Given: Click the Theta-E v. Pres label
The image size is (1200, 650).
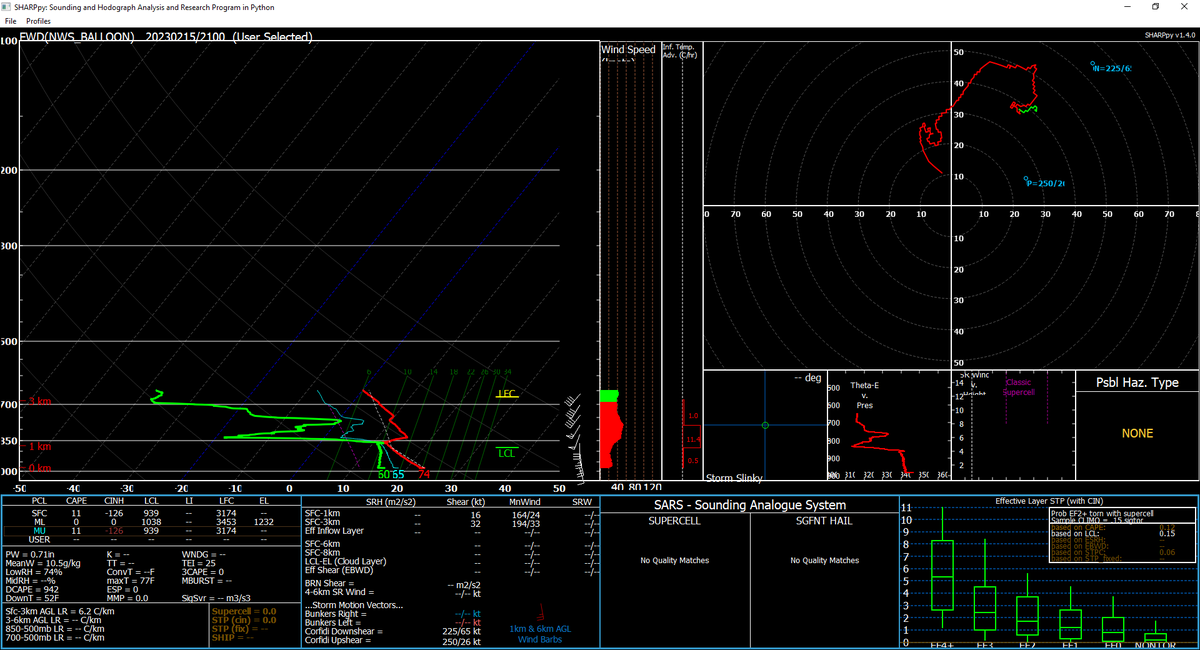Looking at the screenshot, I should (866, 395).
